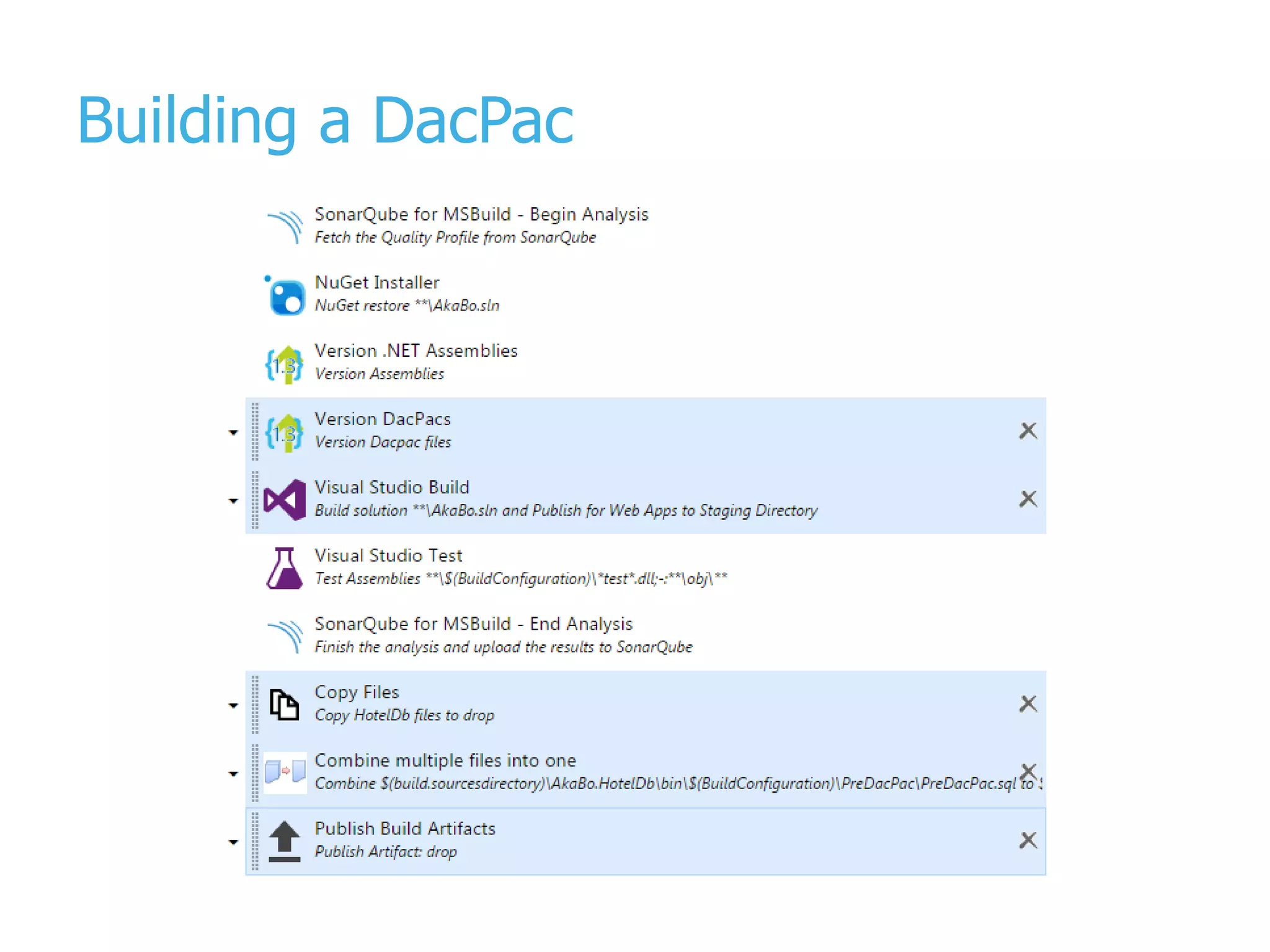Viewport: 1270px width, 952px height.
Task: Click the drag grip of Copy Files
Action: (x=255, y=705)
